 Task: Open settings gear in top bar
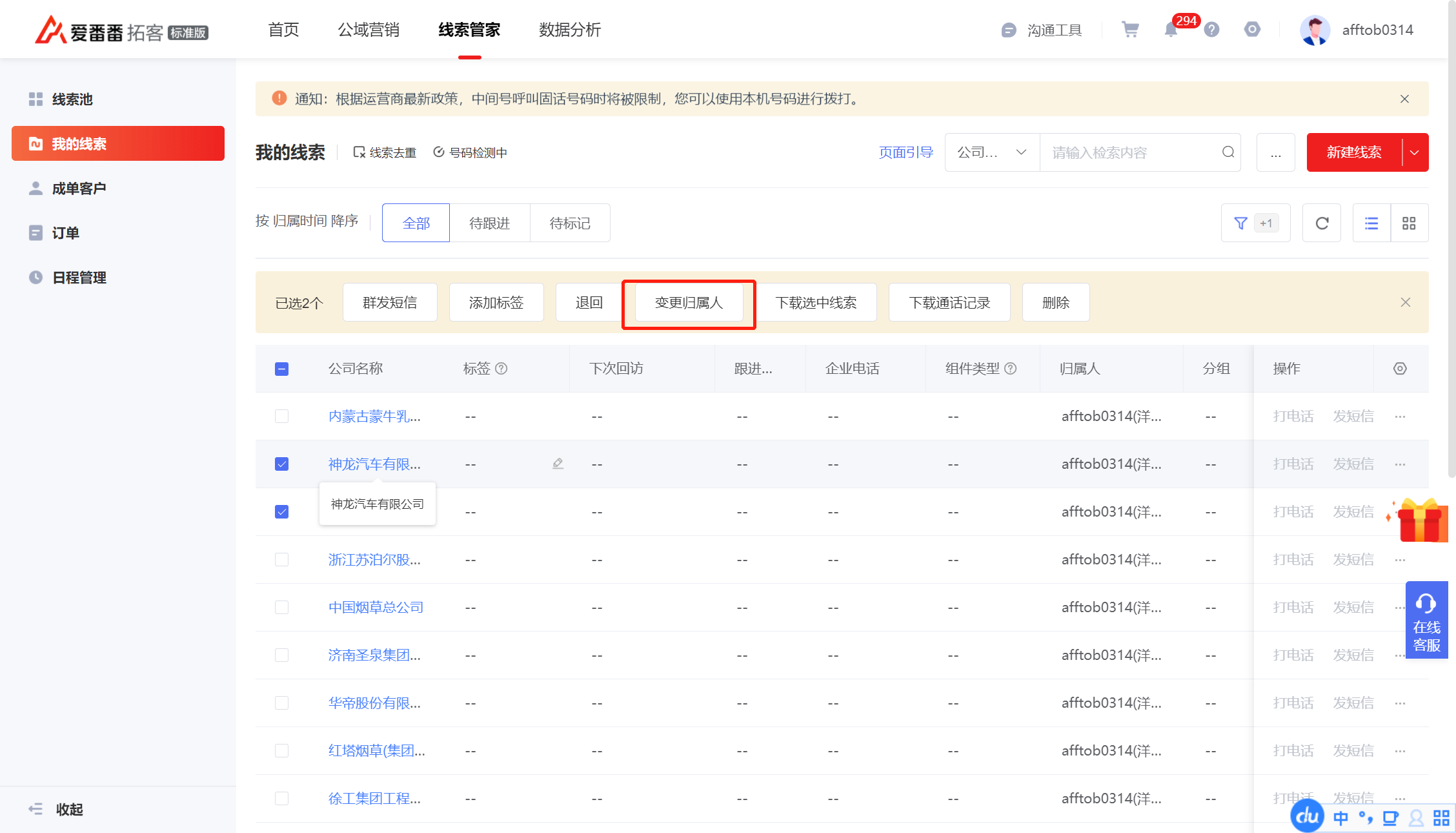[x=1252, y=30]
